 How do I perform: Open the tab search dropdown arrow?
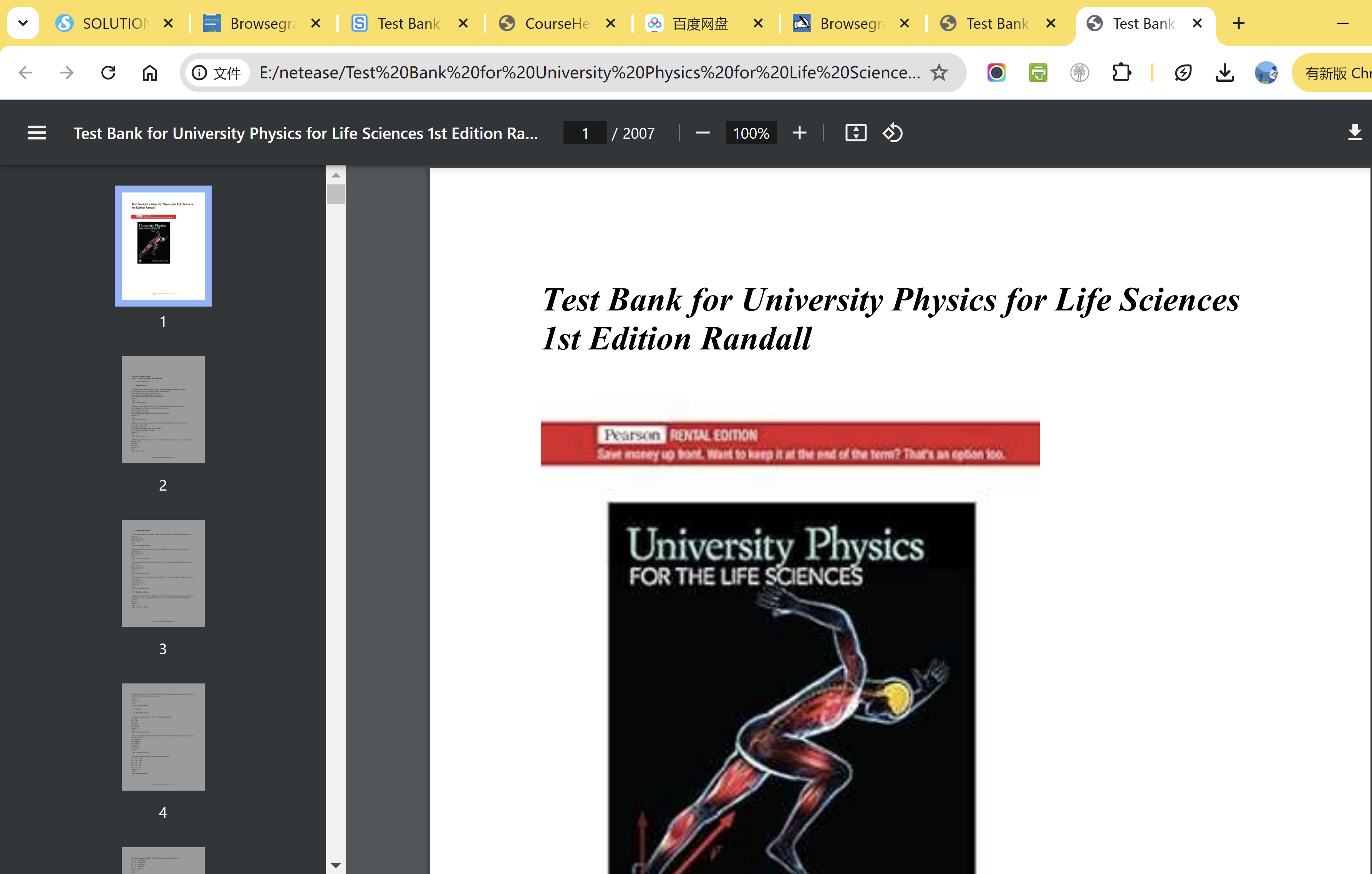pos(23,23)
